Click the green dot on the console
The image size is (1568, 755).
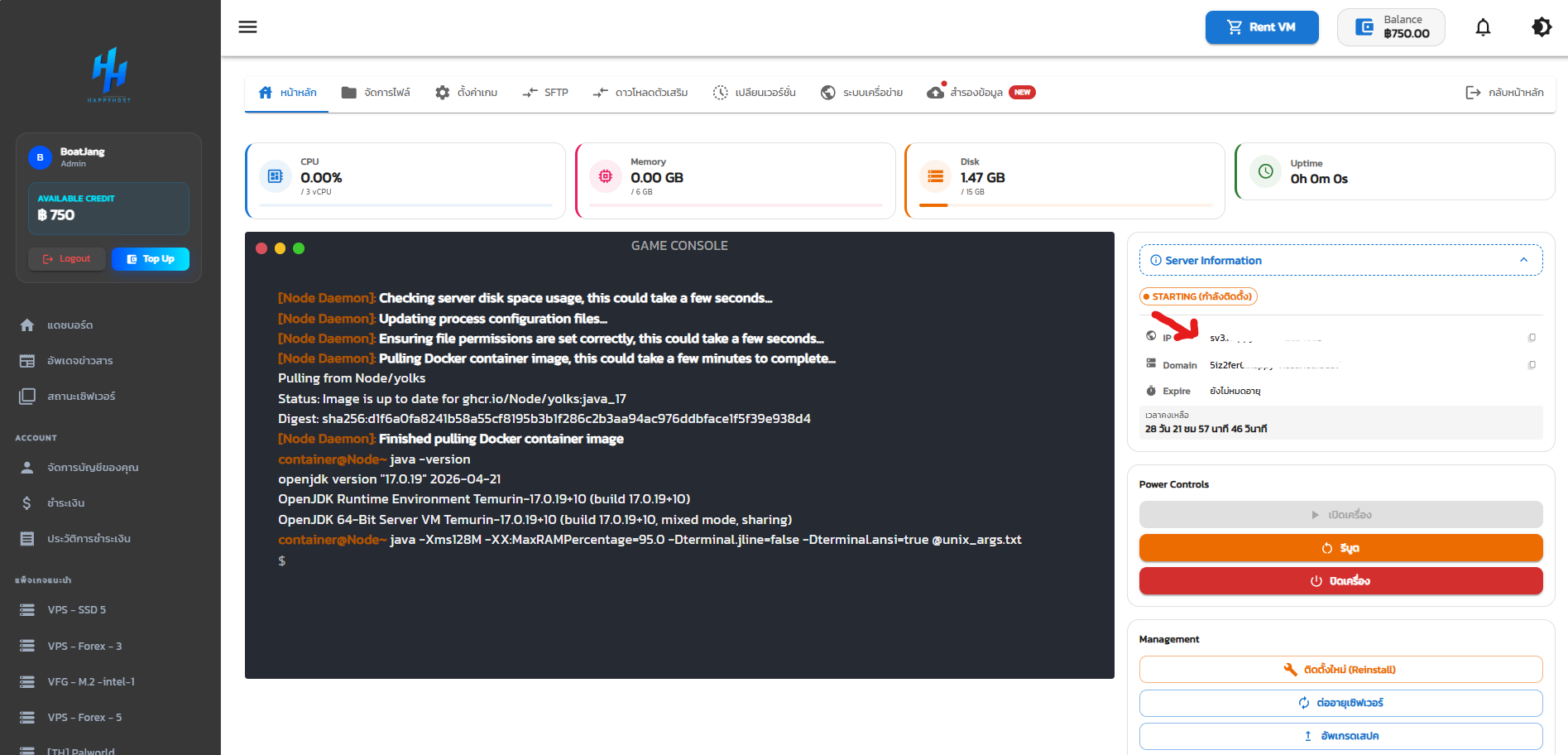pos(299,248)
